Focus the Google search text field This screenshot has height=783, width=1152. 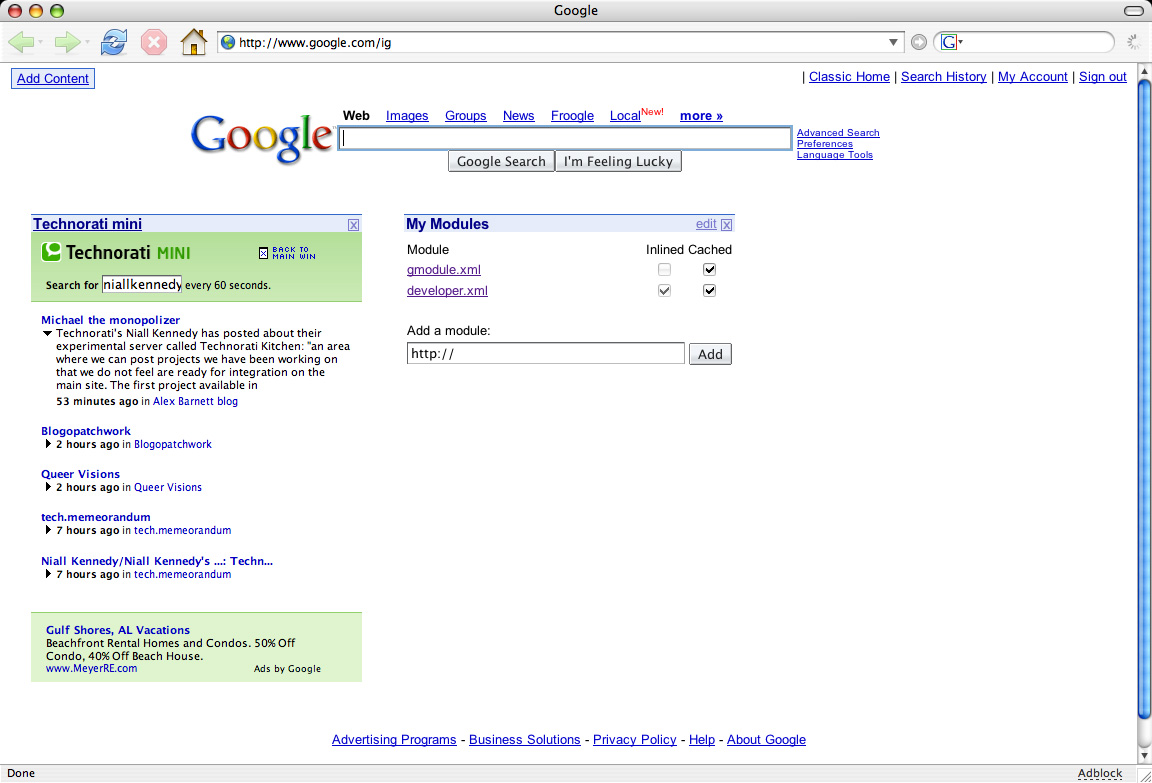[564, 138]
